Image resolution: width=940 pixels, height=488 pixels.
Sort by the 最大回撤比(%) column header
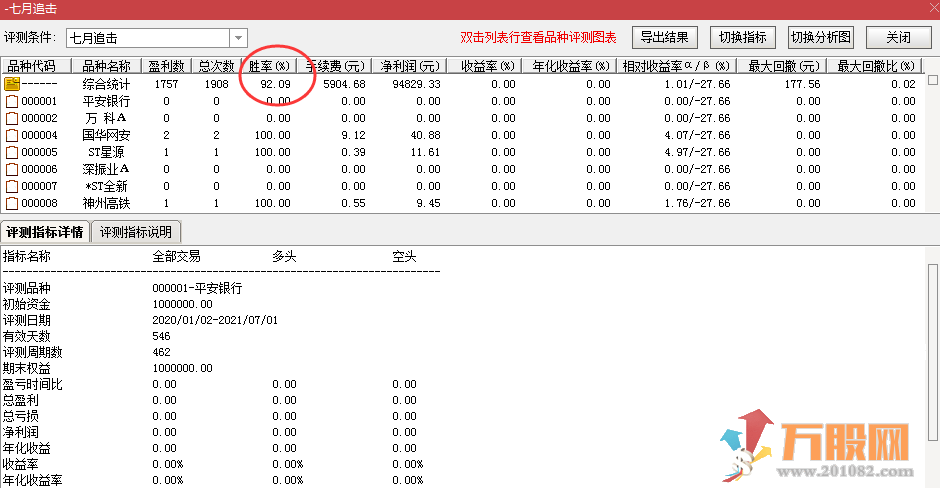[x=875, y=65]
